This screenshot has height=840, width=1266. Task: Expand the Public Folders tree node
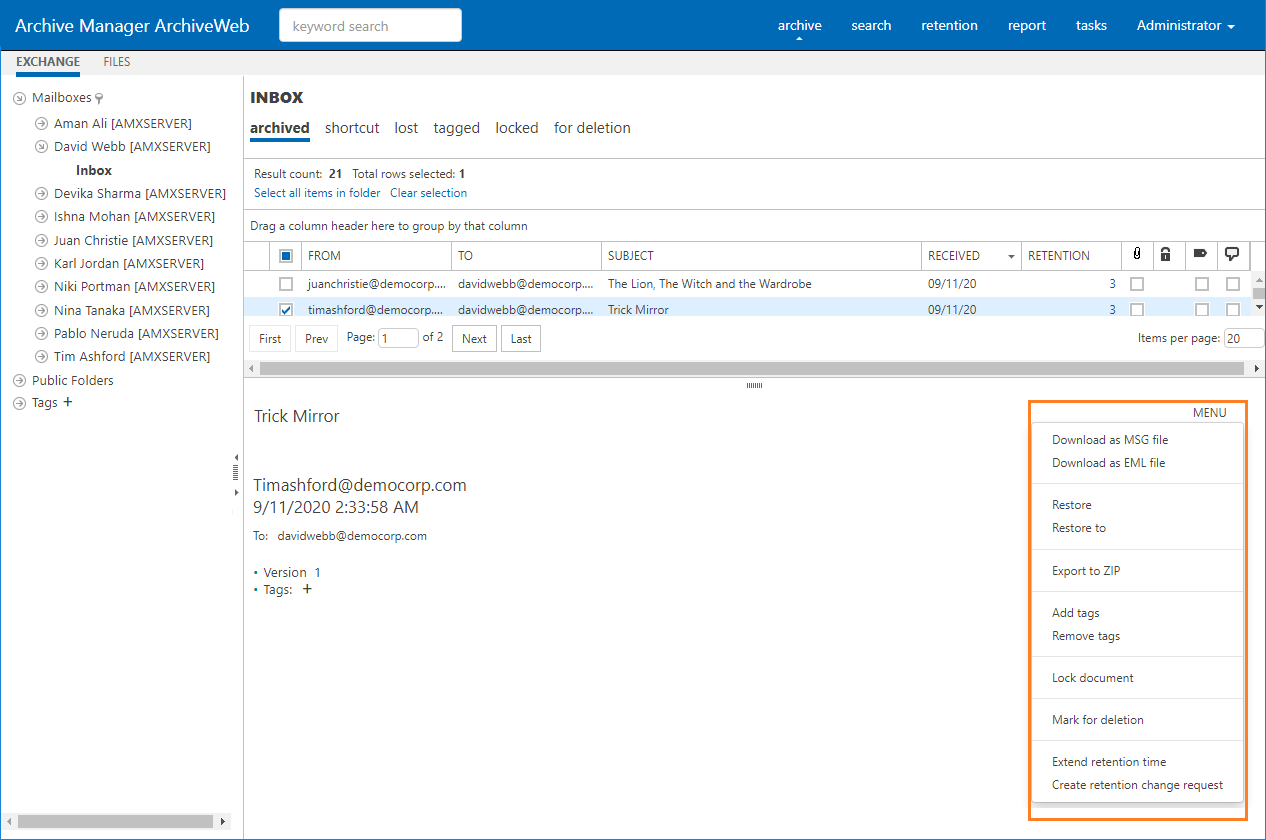tap(19, 381)
